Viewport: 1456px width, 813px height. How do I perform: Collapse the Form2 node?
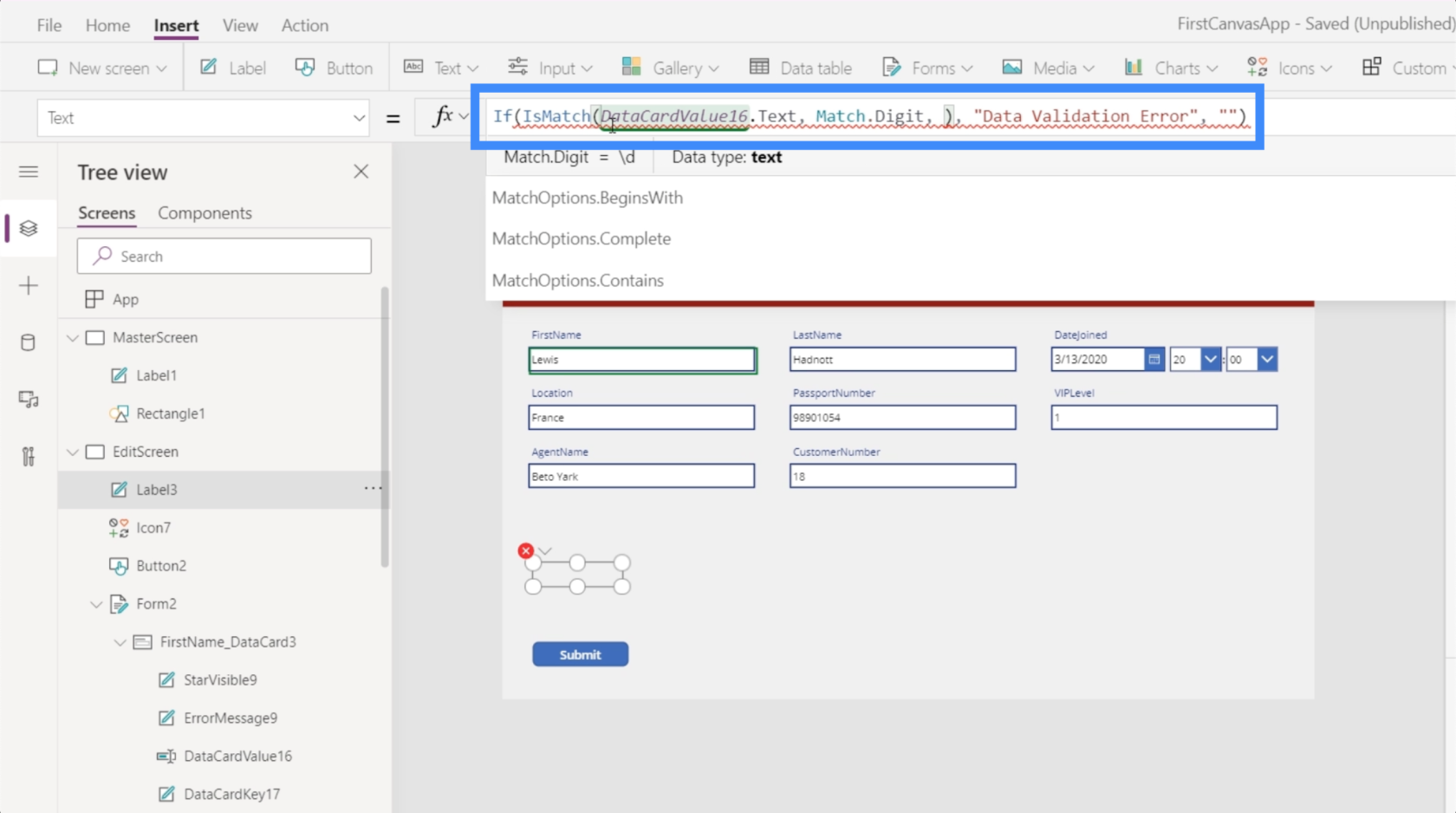[96, 605]
